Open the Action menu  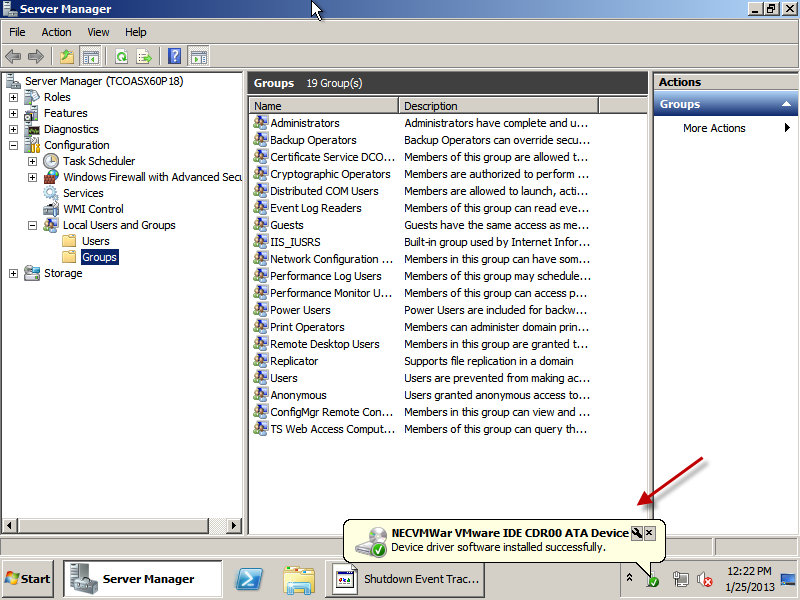point(56,32)
